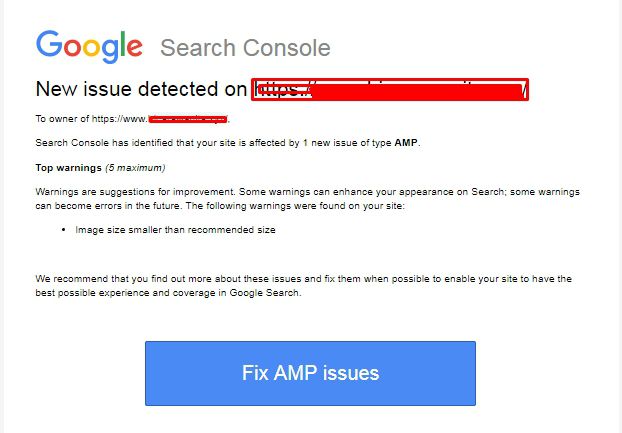Click the 'New issue detected on' heading
The image size is (622, 433).
[x=141, y=89]
